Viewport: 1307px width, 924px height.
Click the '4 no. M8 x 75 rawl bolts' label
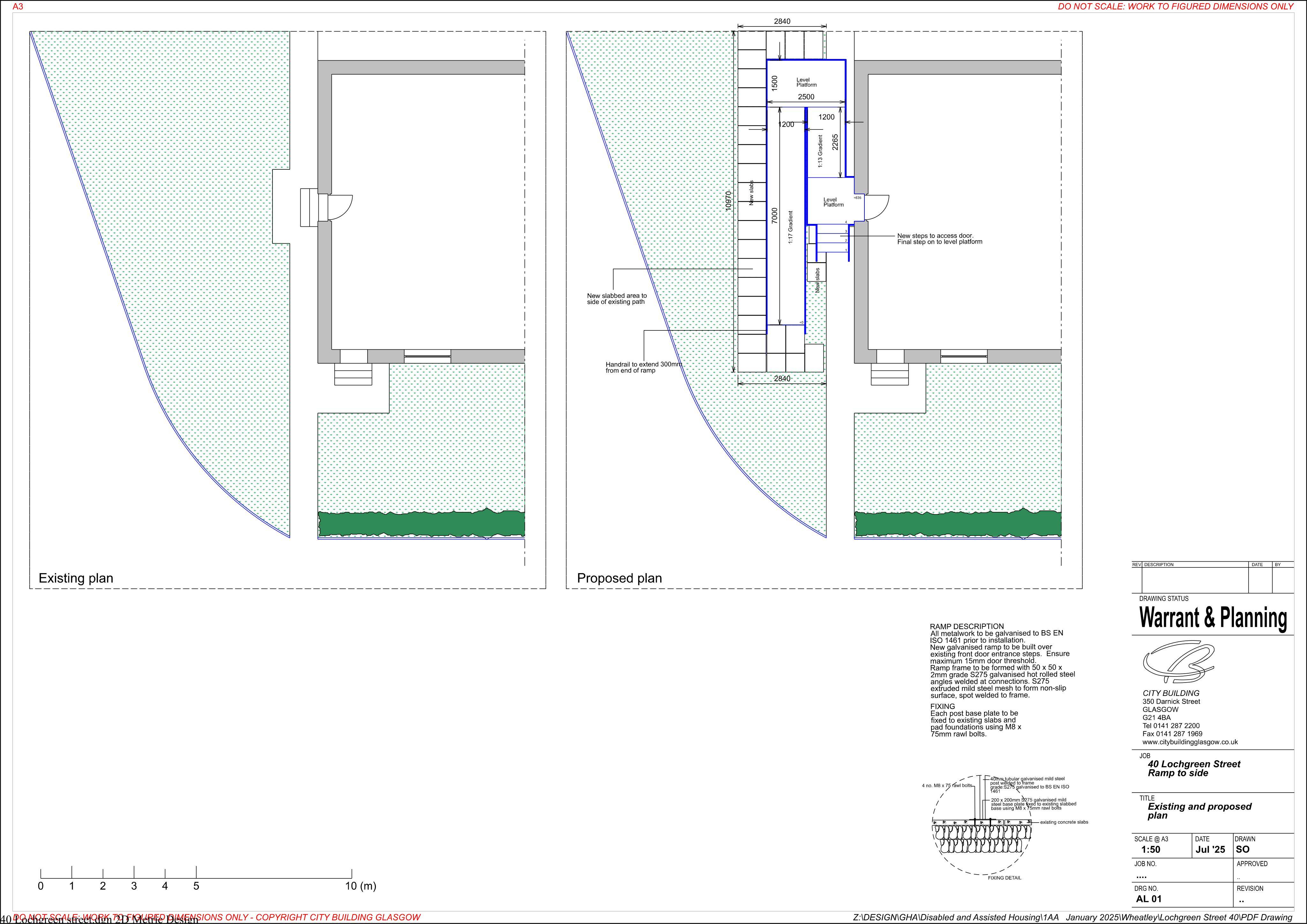(947, 786)
